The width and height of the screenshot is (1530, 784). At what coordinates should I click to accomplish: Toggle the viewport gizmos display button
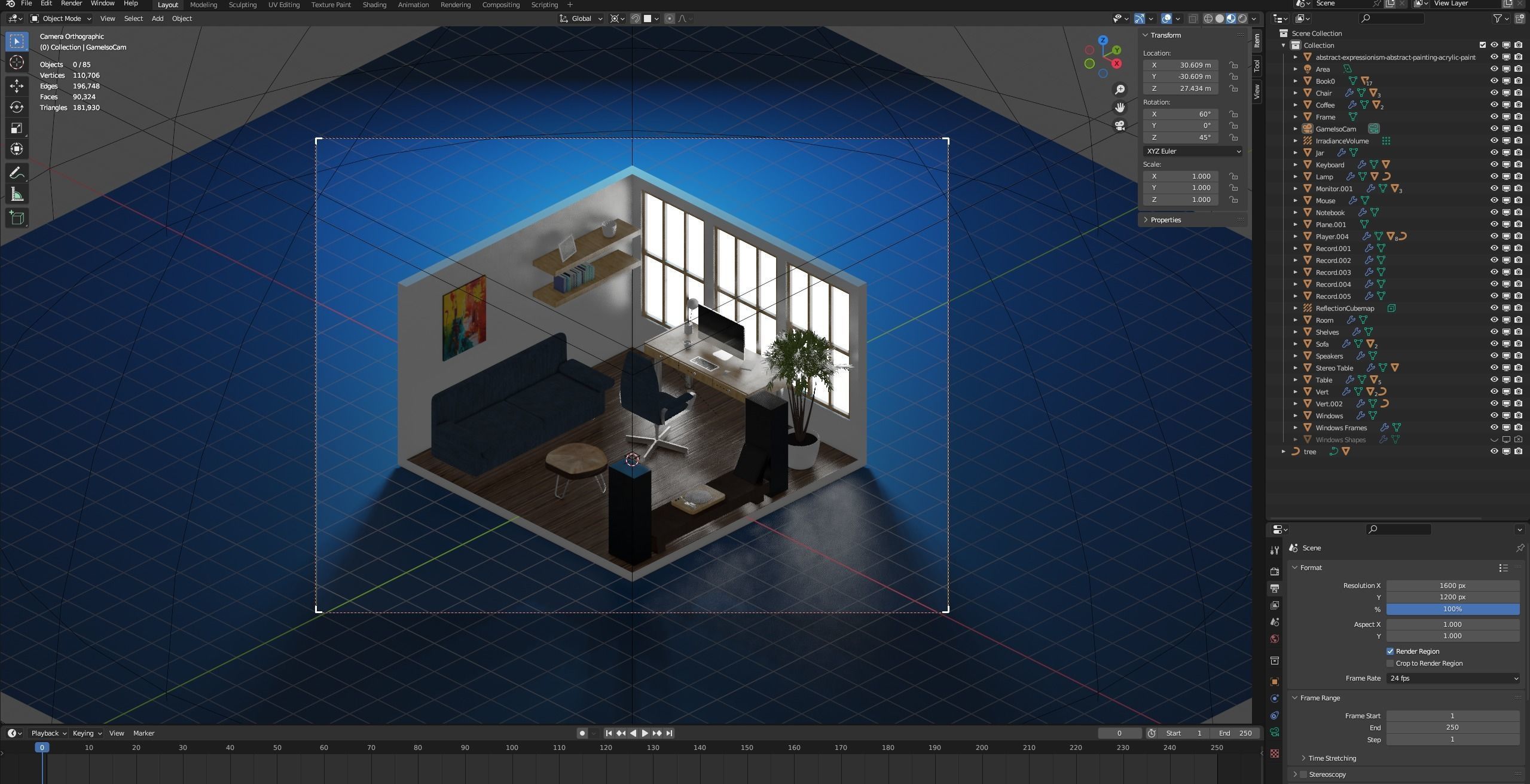pyautogui.click(x=1140, y=19)
